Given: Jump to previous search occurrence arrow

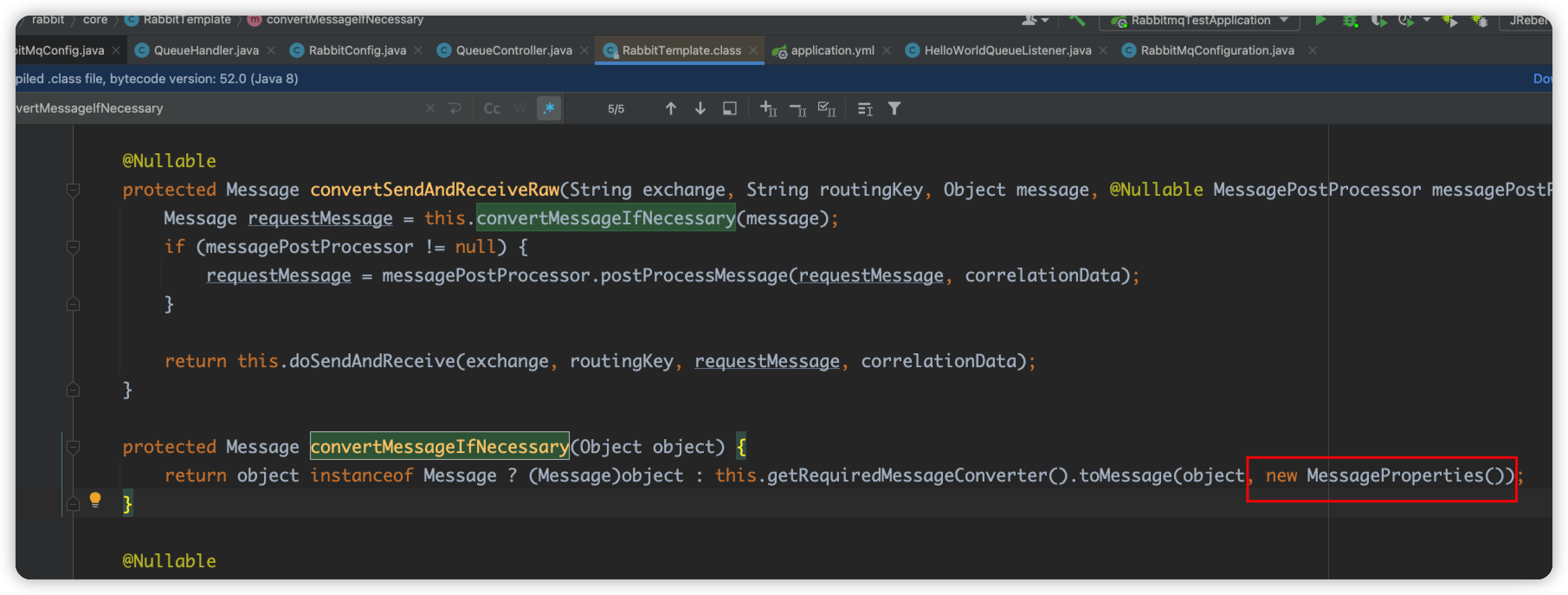Looking at the screenshot, I should coord(670,108).
